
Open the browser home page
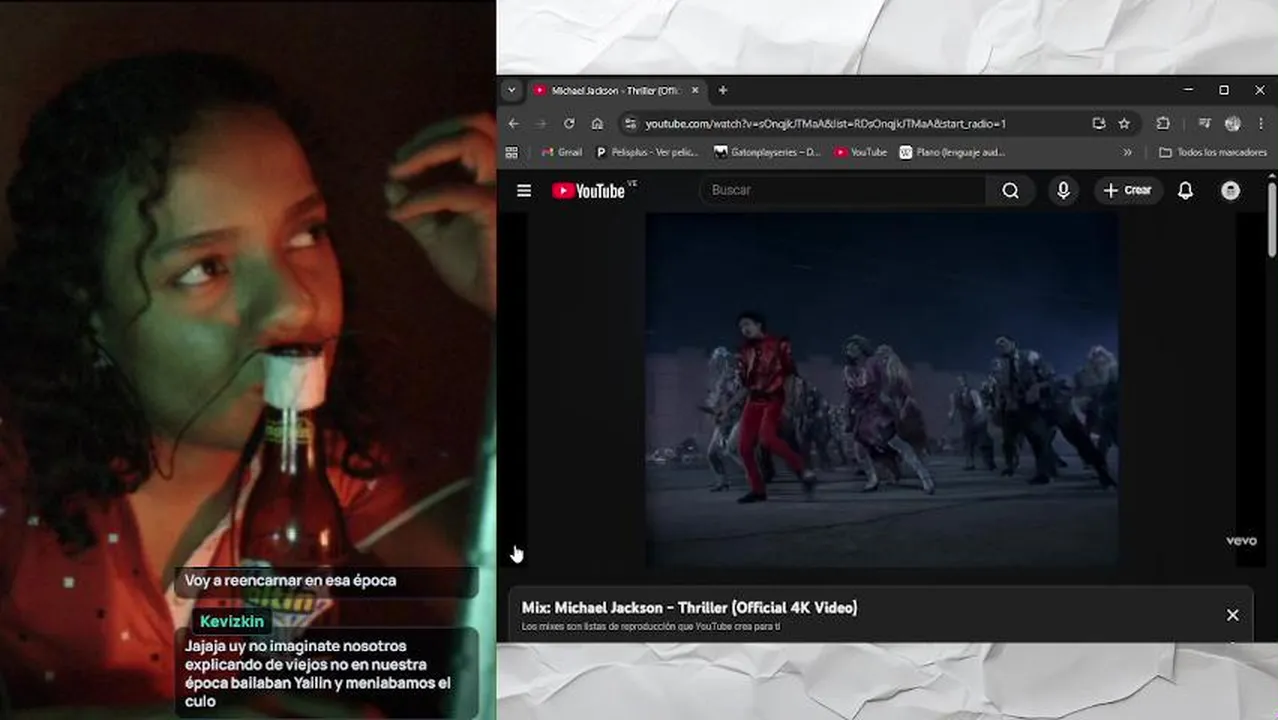[x=597, y=124]
